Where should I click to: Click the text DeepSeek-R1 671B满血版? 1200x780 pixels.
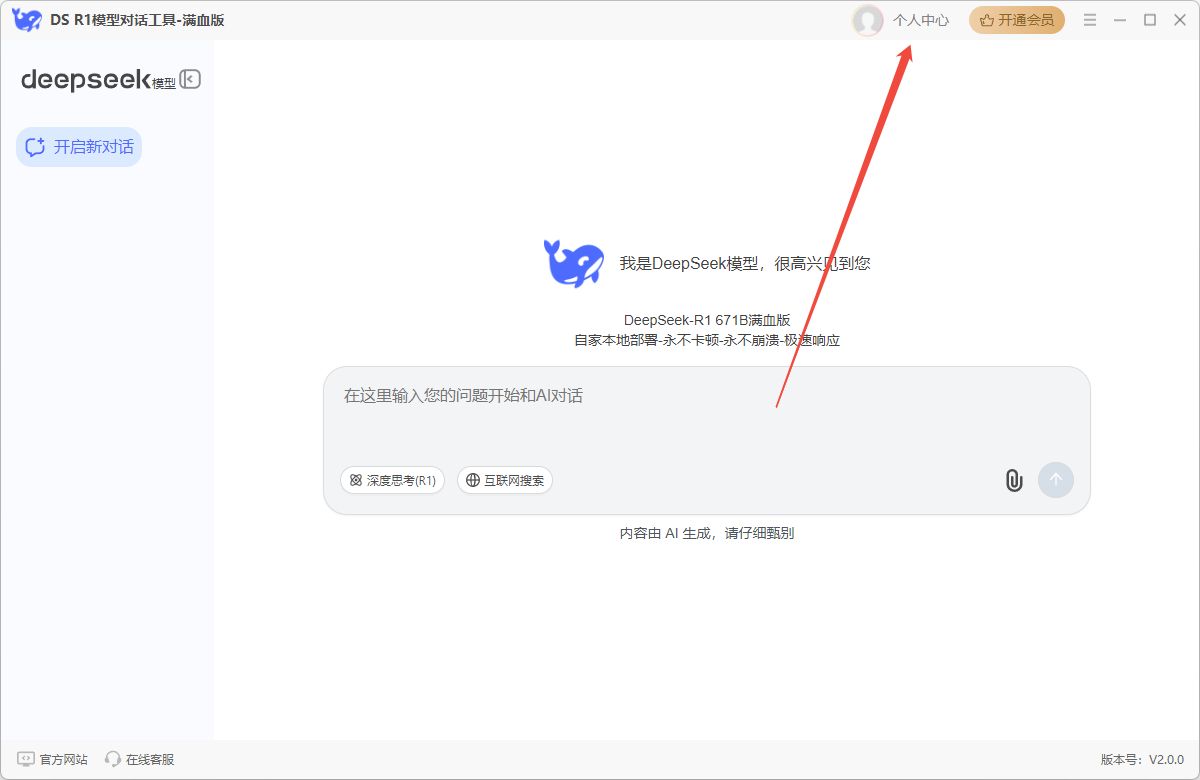tap(707, 320)
